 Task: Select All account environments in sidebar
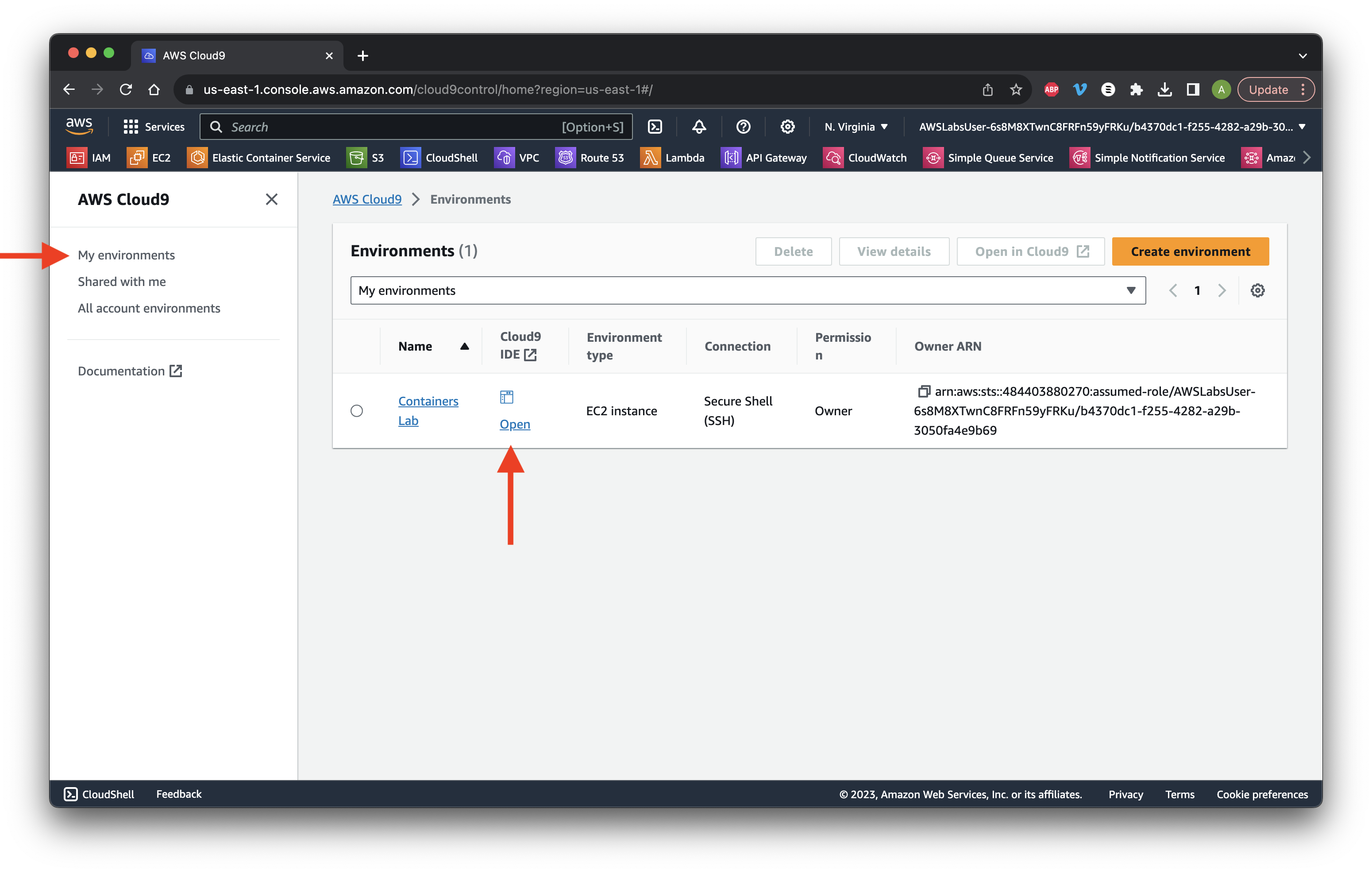coord(149,308)
